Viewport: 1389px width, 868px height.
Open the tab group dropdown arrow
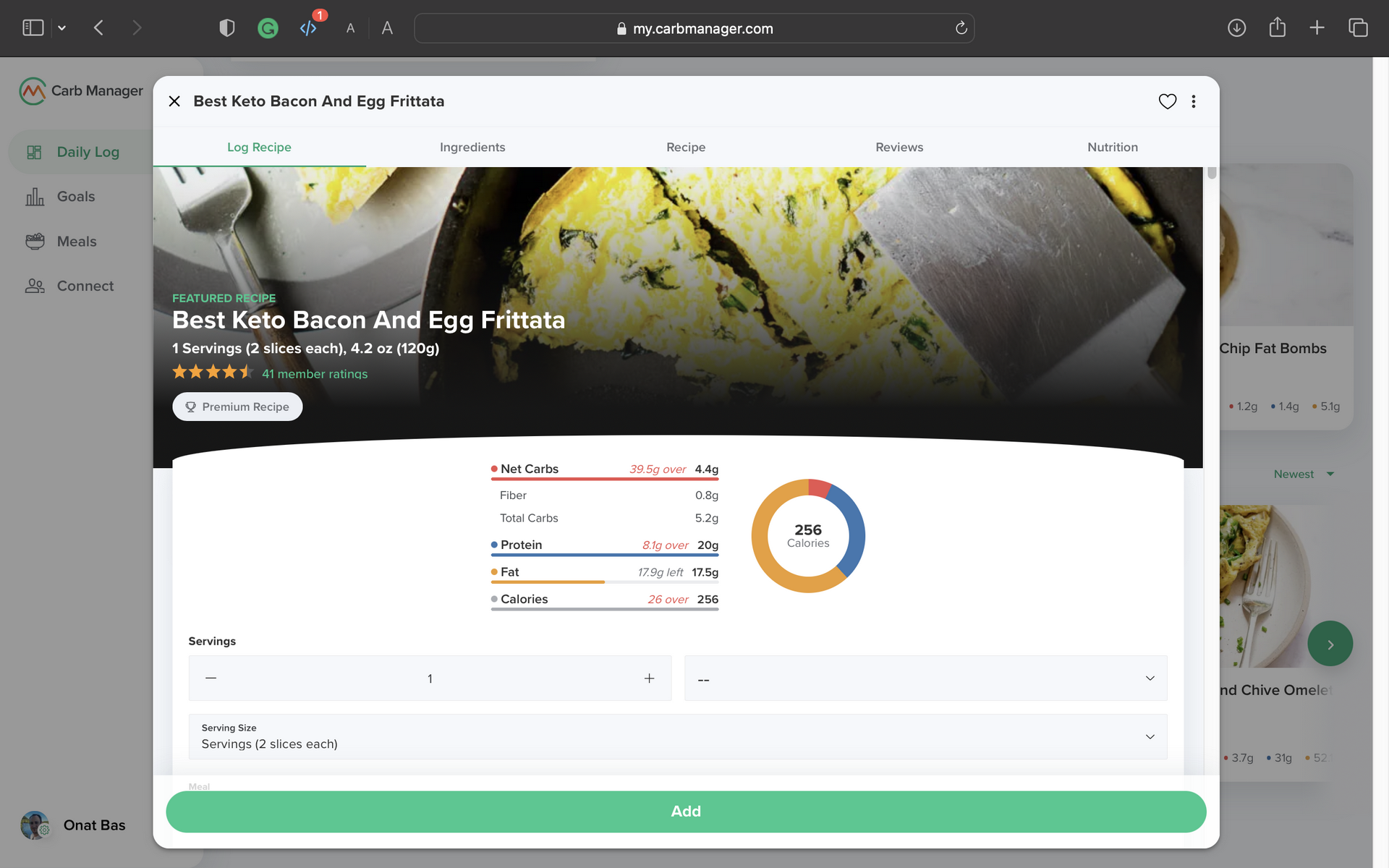click(x=62, y=28)
